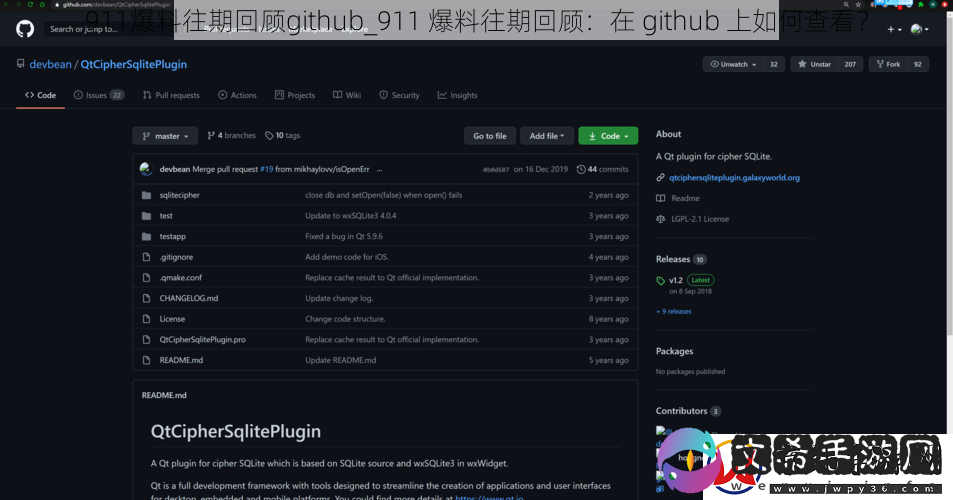This screenshot has height=500, width=953.
Task: Open pull request #19 link
Action: [267, 170]
